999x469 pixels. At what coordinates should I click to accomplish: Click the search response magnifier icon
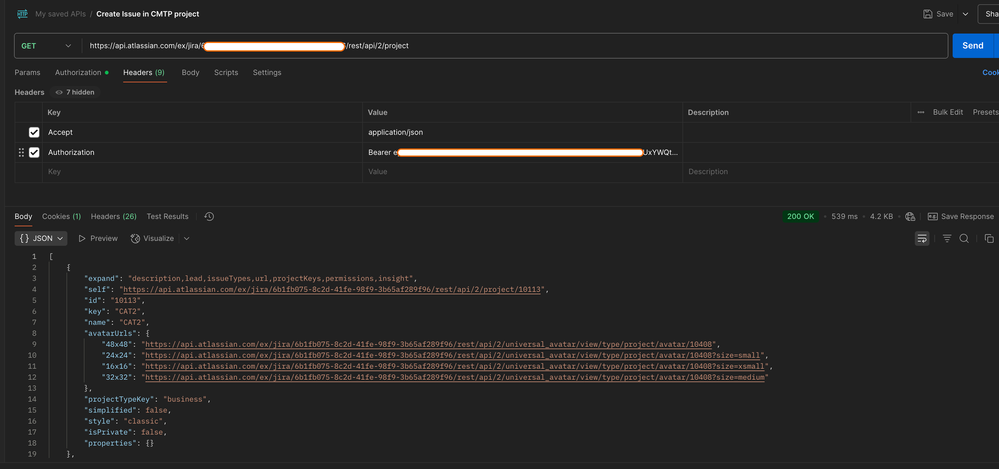pyautogui.click(x=964, y=238)
